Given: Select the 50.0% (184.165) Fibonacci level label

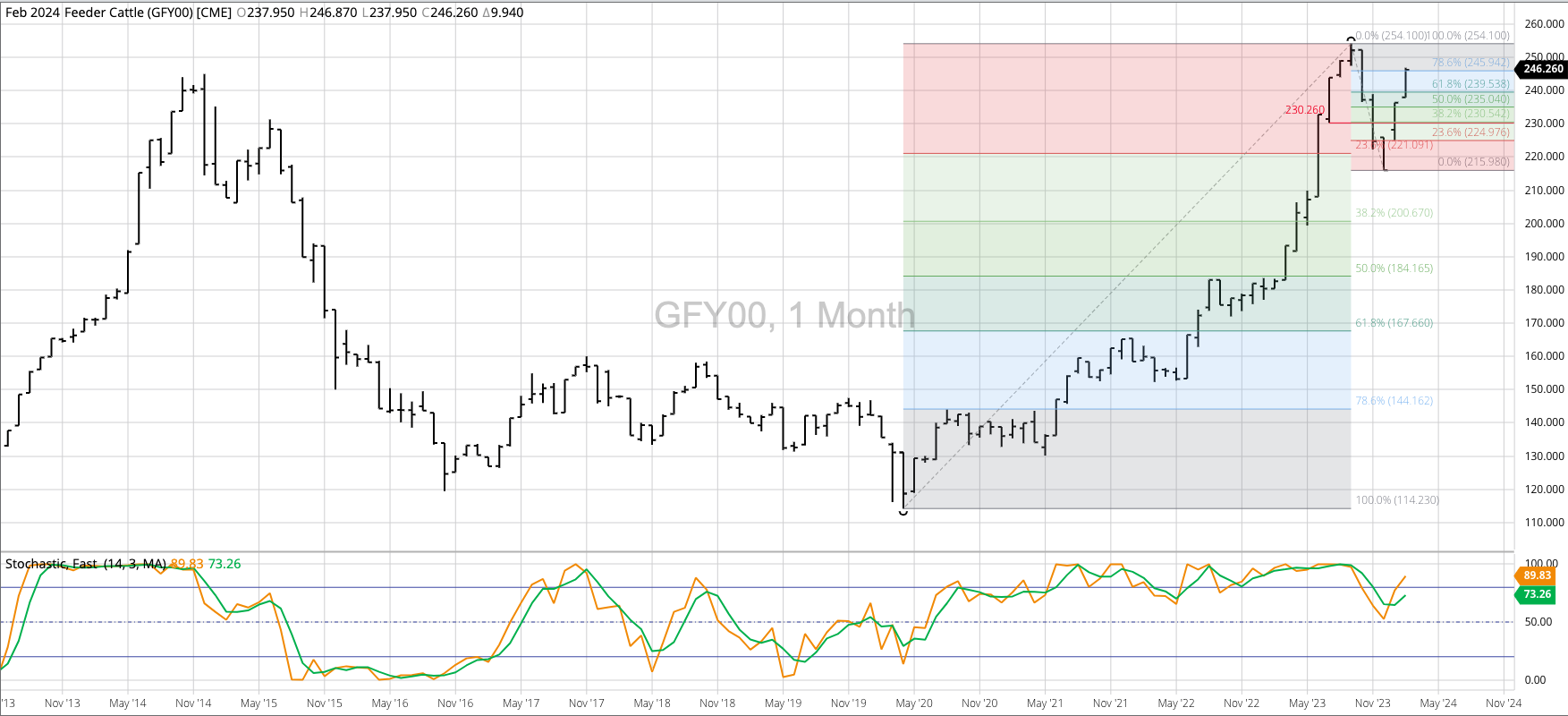Looking at the screenshot, I should click(x=1394, y=268).
